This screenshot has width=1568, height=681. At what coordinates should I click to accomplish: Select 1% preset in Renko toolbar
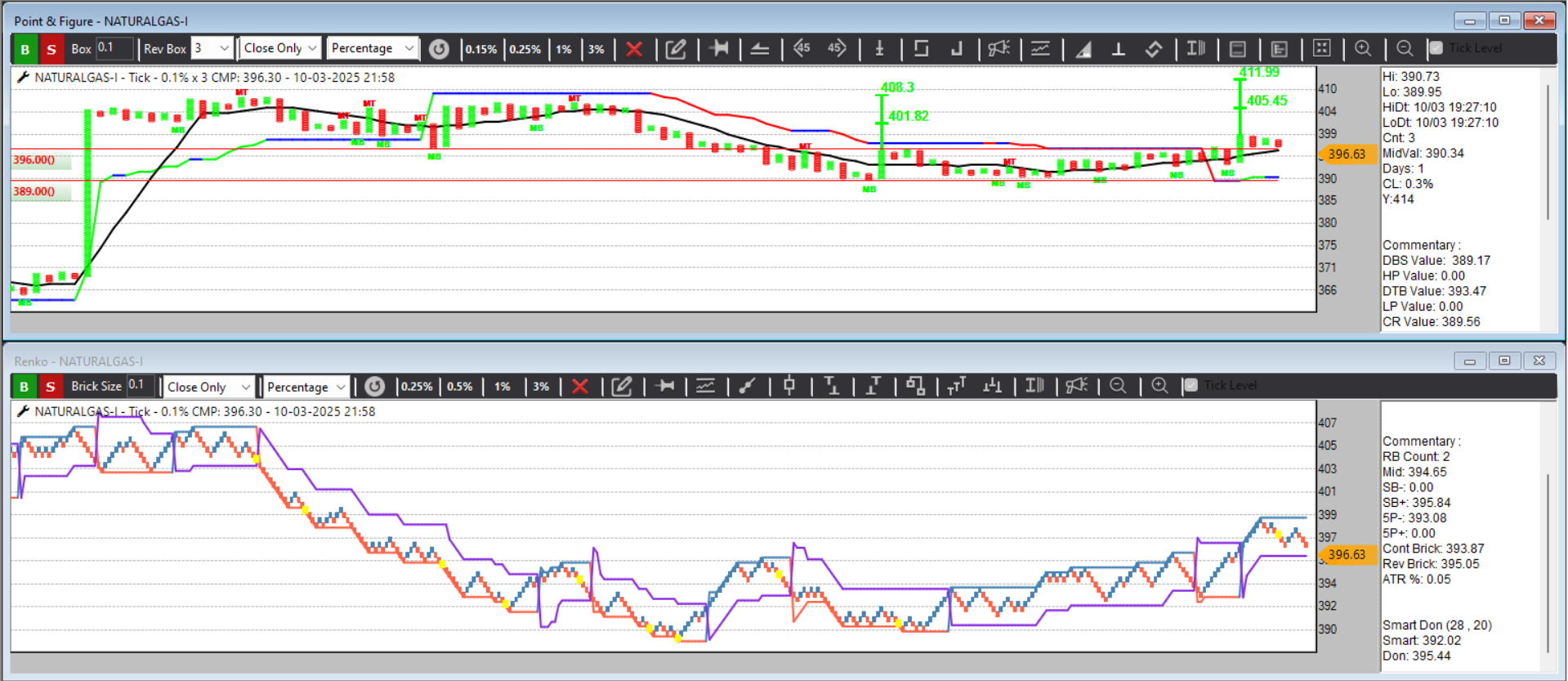[503, 387]
